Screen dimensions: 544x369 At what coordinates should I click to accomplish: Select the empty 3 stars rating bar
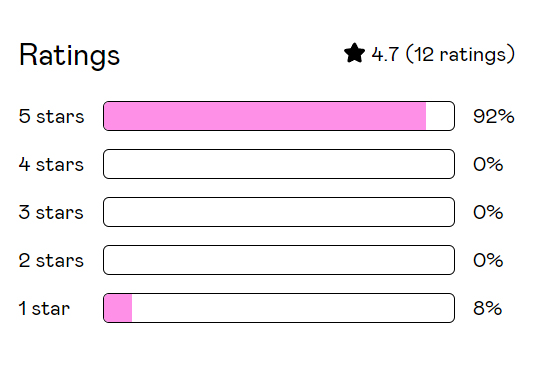click(279, 212)
